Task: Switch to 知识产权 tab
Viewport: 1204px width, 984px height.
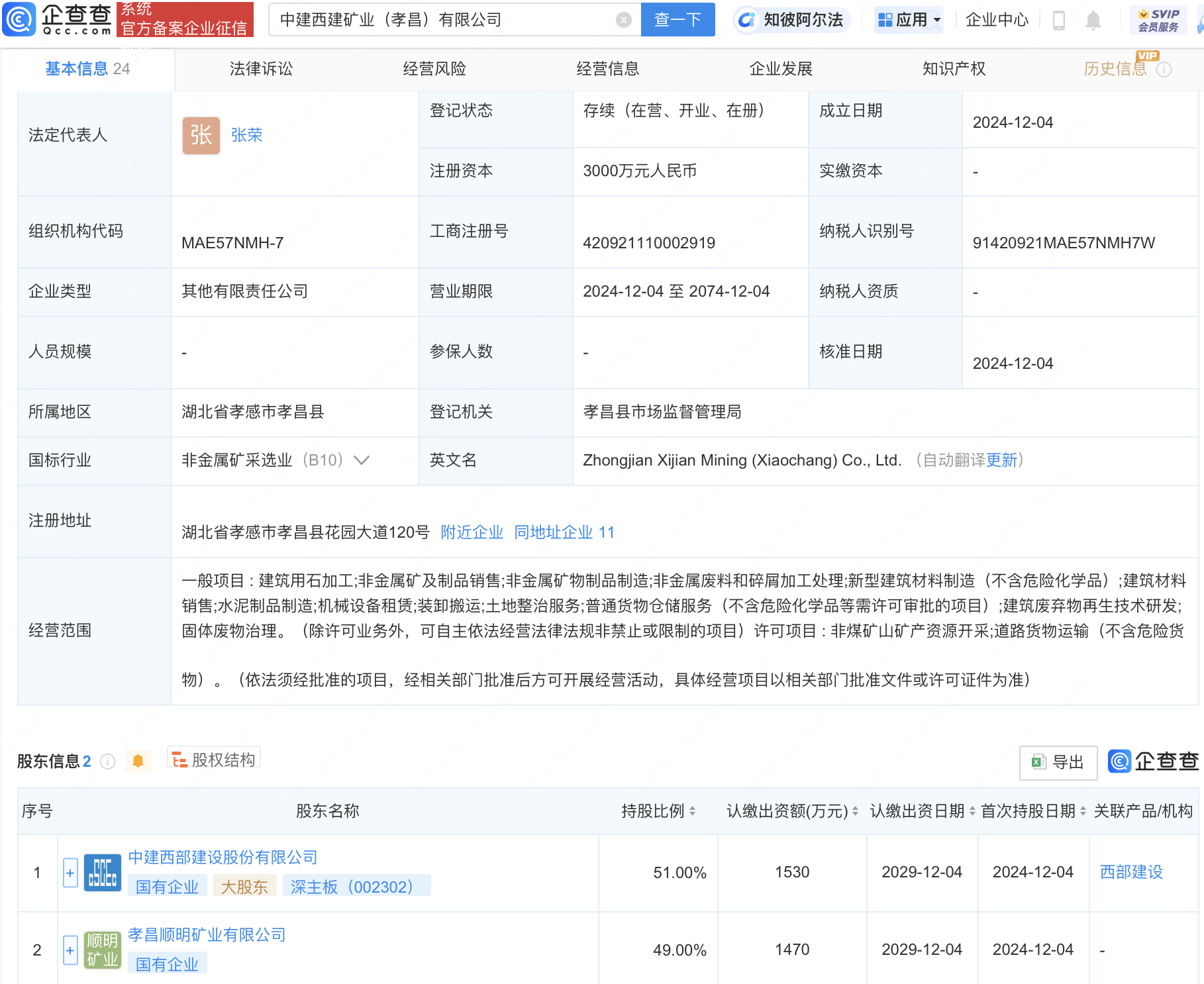Action: [954, 69]
